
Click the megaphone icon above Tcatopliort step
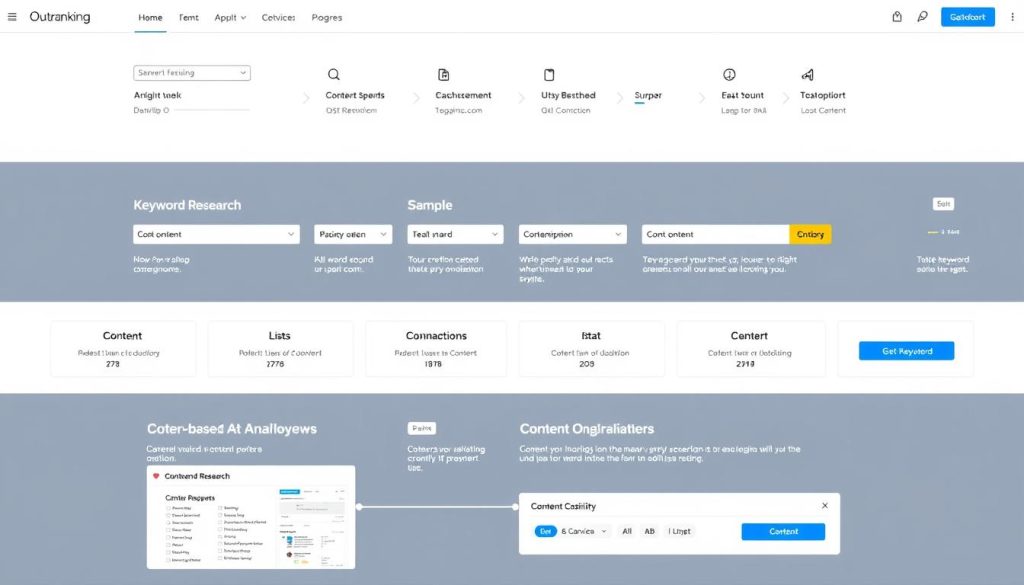coord(809,74)
